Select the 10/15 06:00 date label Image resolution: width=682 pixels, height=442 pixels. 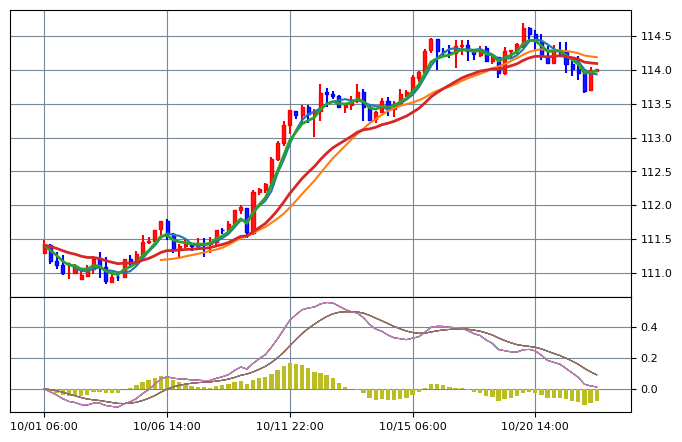click(413, 426)
